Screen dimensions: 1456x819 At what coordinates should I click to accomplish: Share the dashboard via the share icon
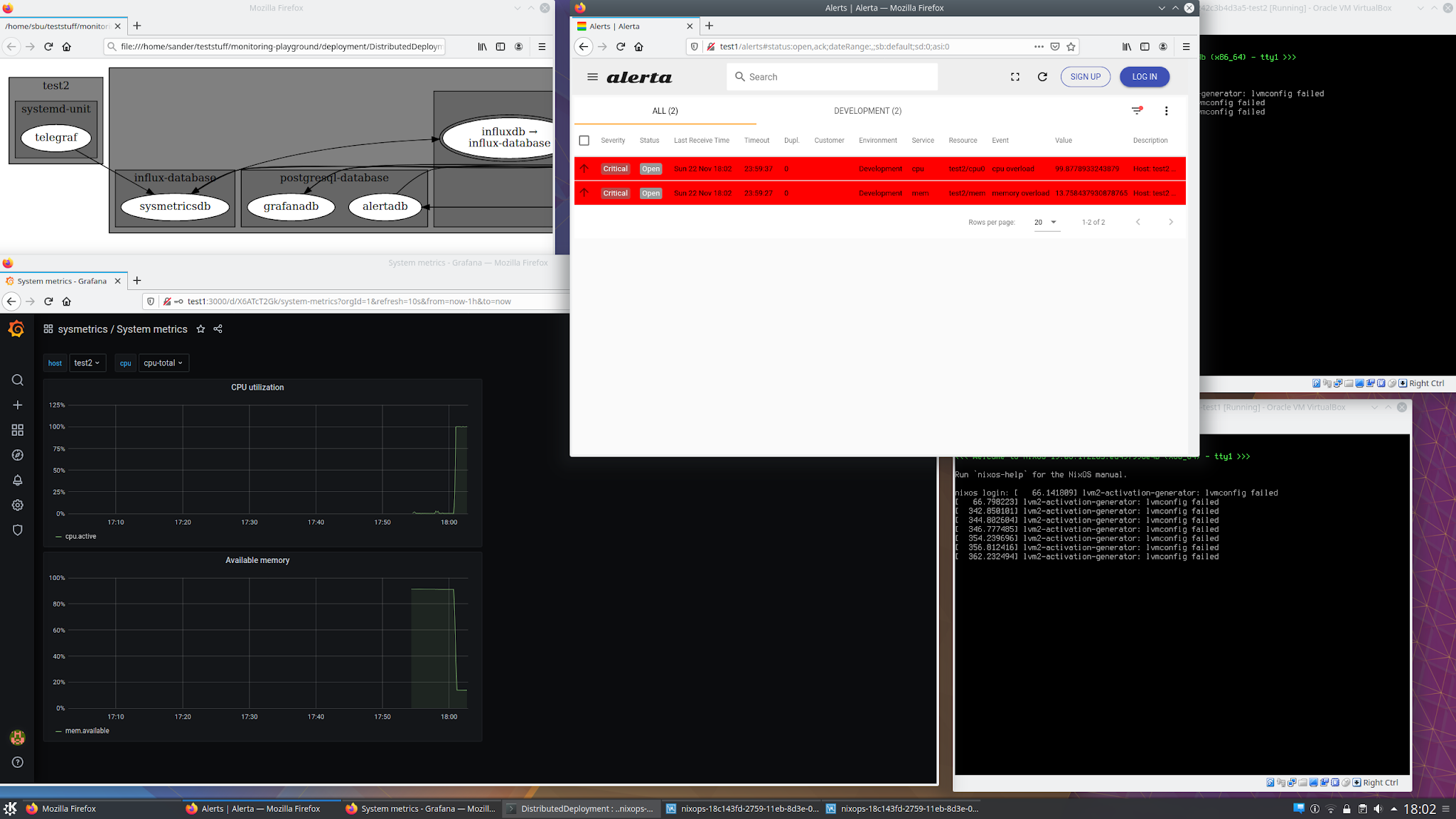click(218, 328)
